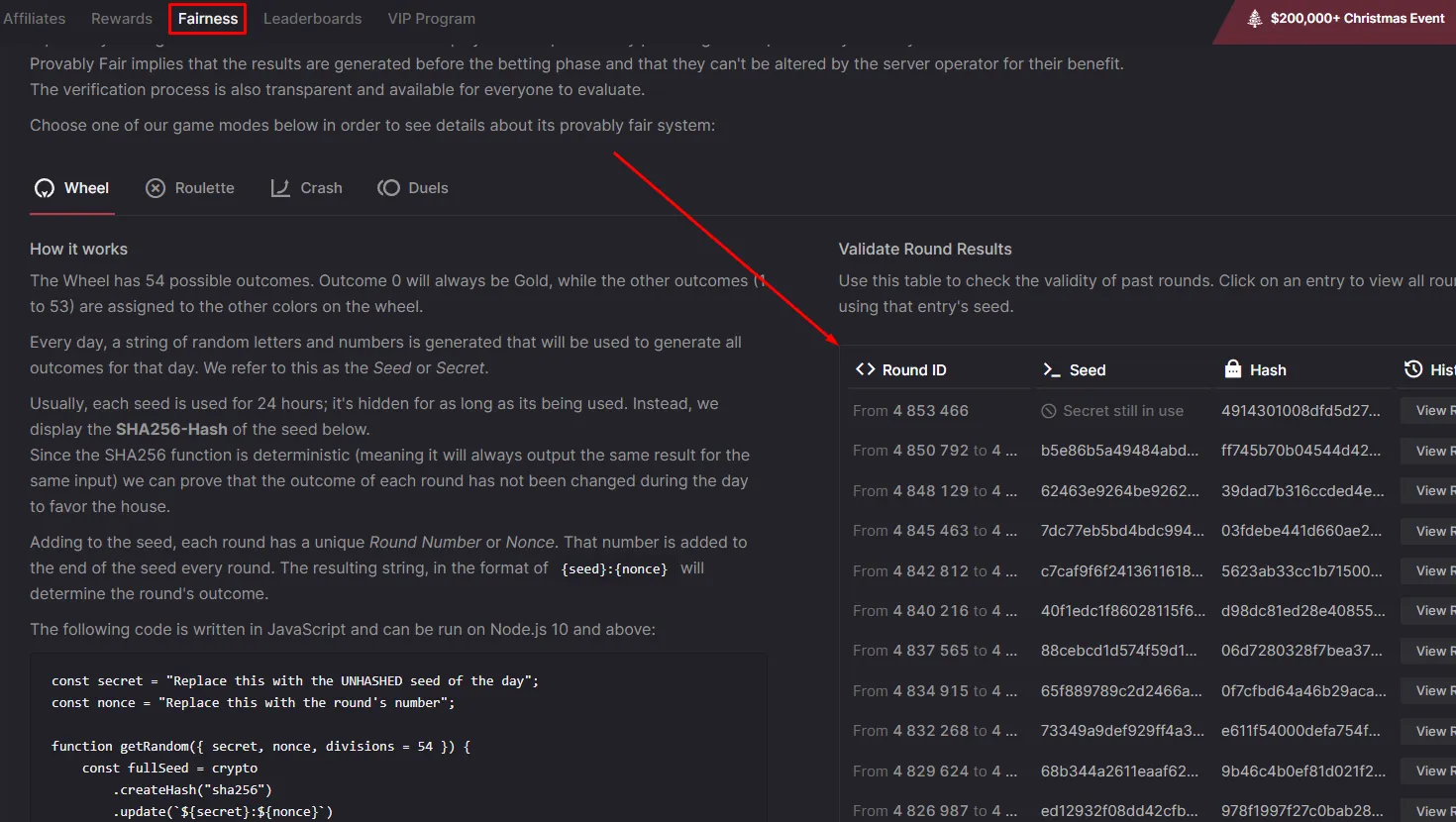Switch to the Duels tab
1456x822 pixels.
[413, 188]
